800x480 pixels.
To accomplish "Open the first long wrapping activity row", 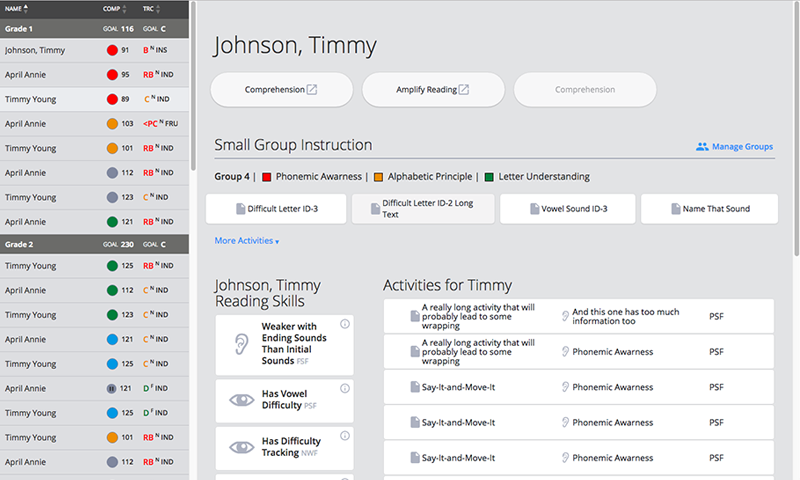I will click(x=579, y=316).
